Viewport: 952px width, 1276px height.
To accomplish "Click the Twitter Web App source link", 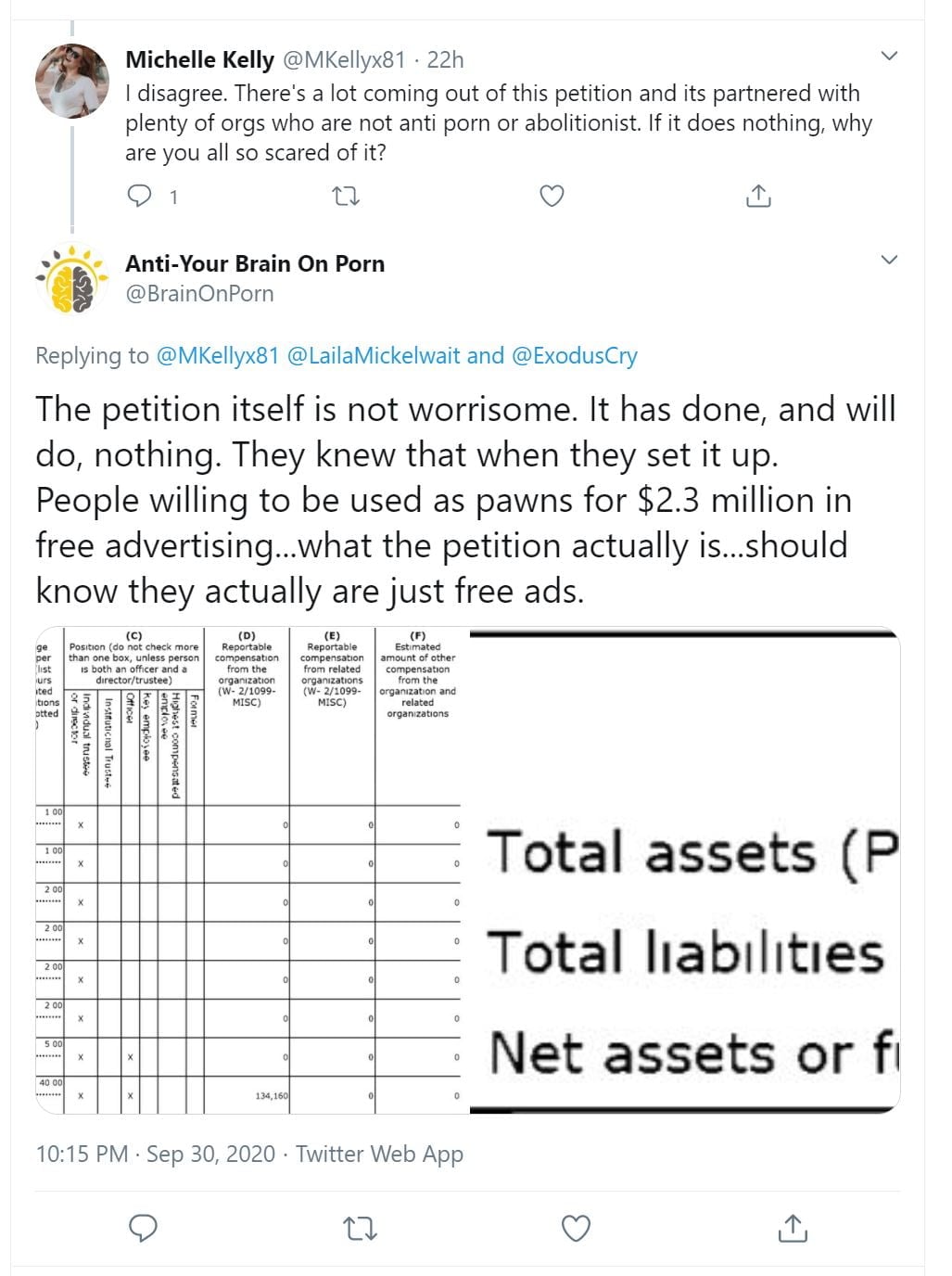I will coord(379,1154).
